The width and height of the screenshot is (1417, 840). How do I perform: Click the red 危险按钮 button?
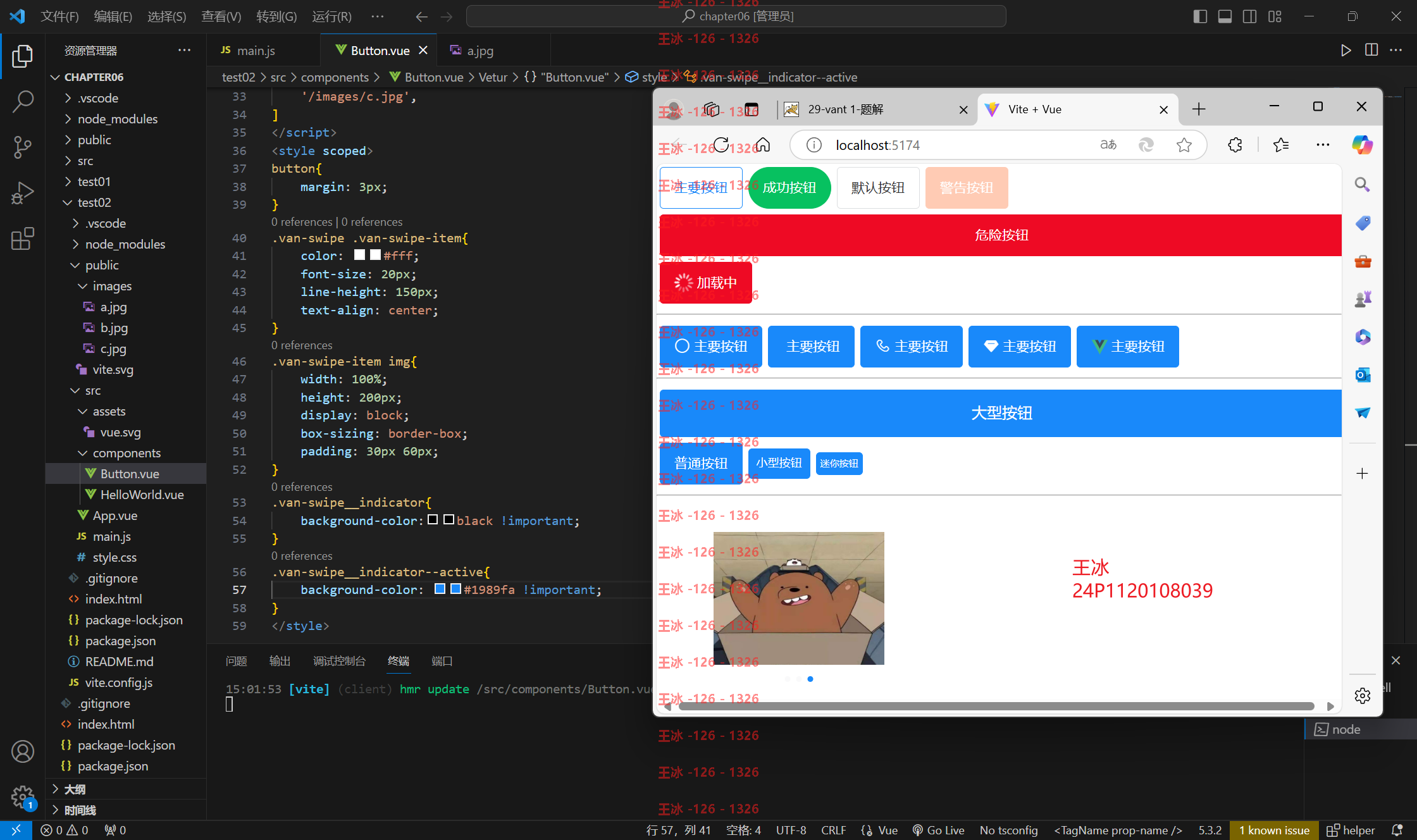tap(1001, 235)
